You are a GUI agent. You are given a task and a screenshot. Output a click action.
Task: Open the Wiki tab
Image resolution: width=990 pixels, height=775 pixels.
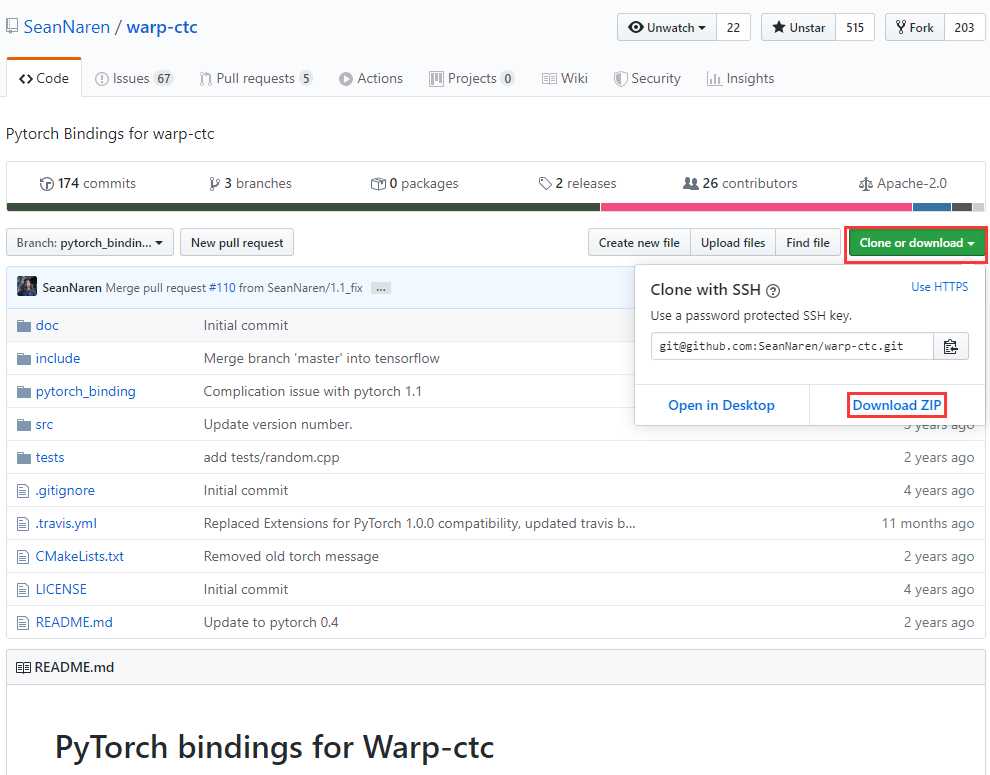coord(565,78)
